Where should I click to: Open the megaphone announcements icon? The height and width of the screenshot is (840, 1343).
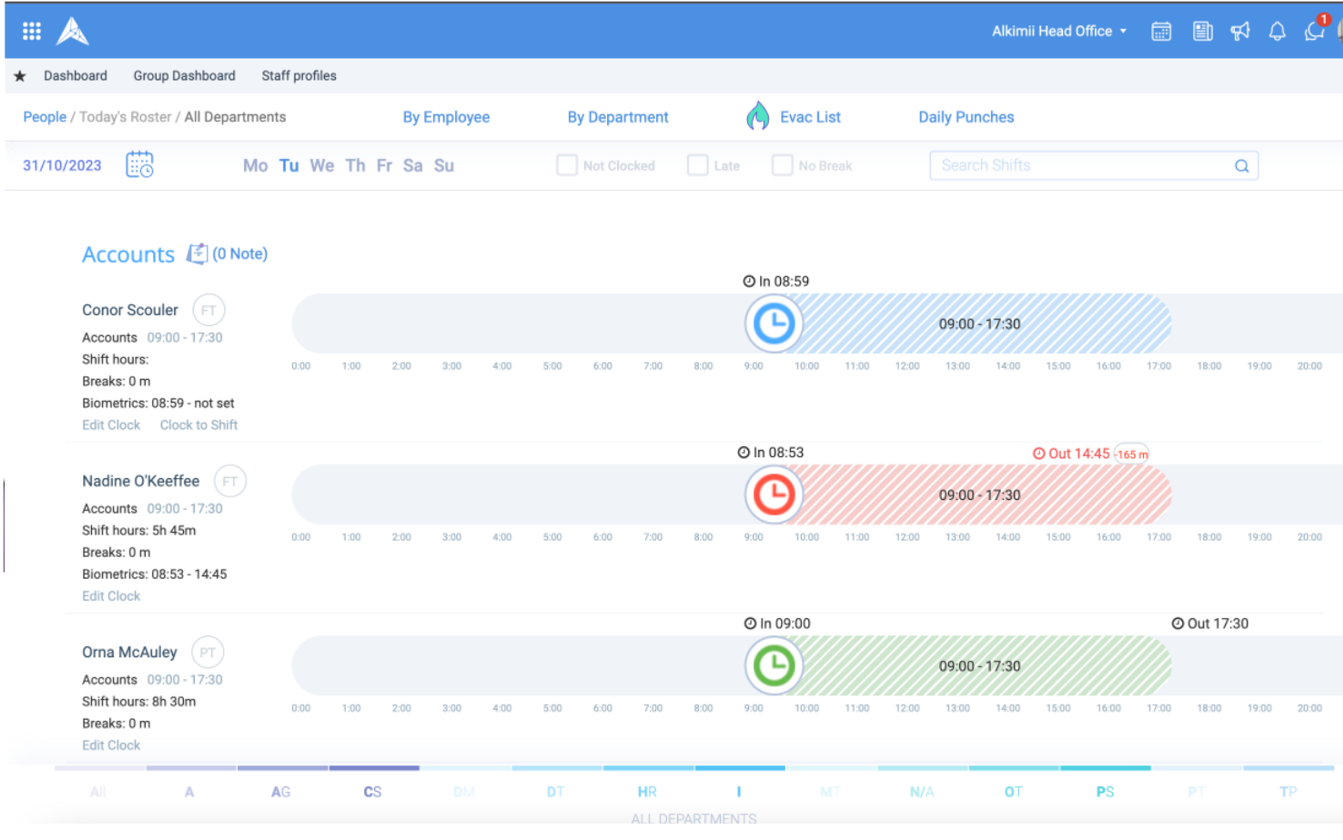click(x=1241, y=31)
